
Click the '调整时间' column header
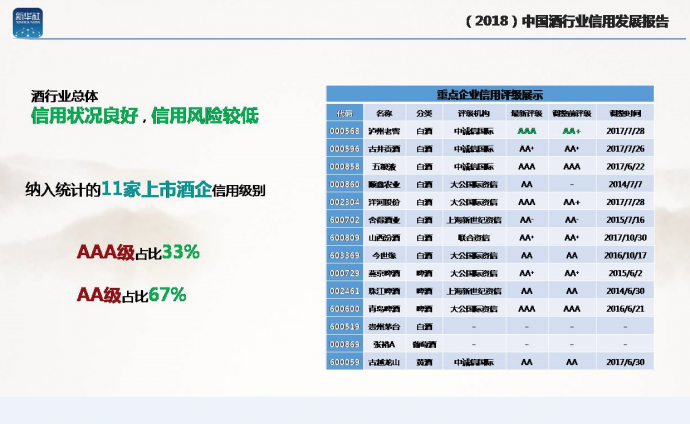click(625, 113)
